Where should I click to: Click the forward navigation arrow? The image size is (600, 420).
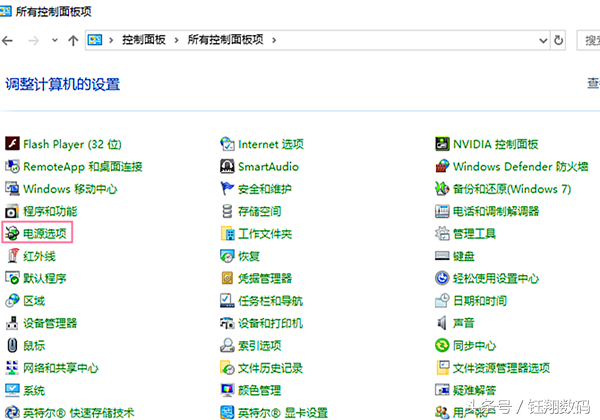(x=34, y=40)
